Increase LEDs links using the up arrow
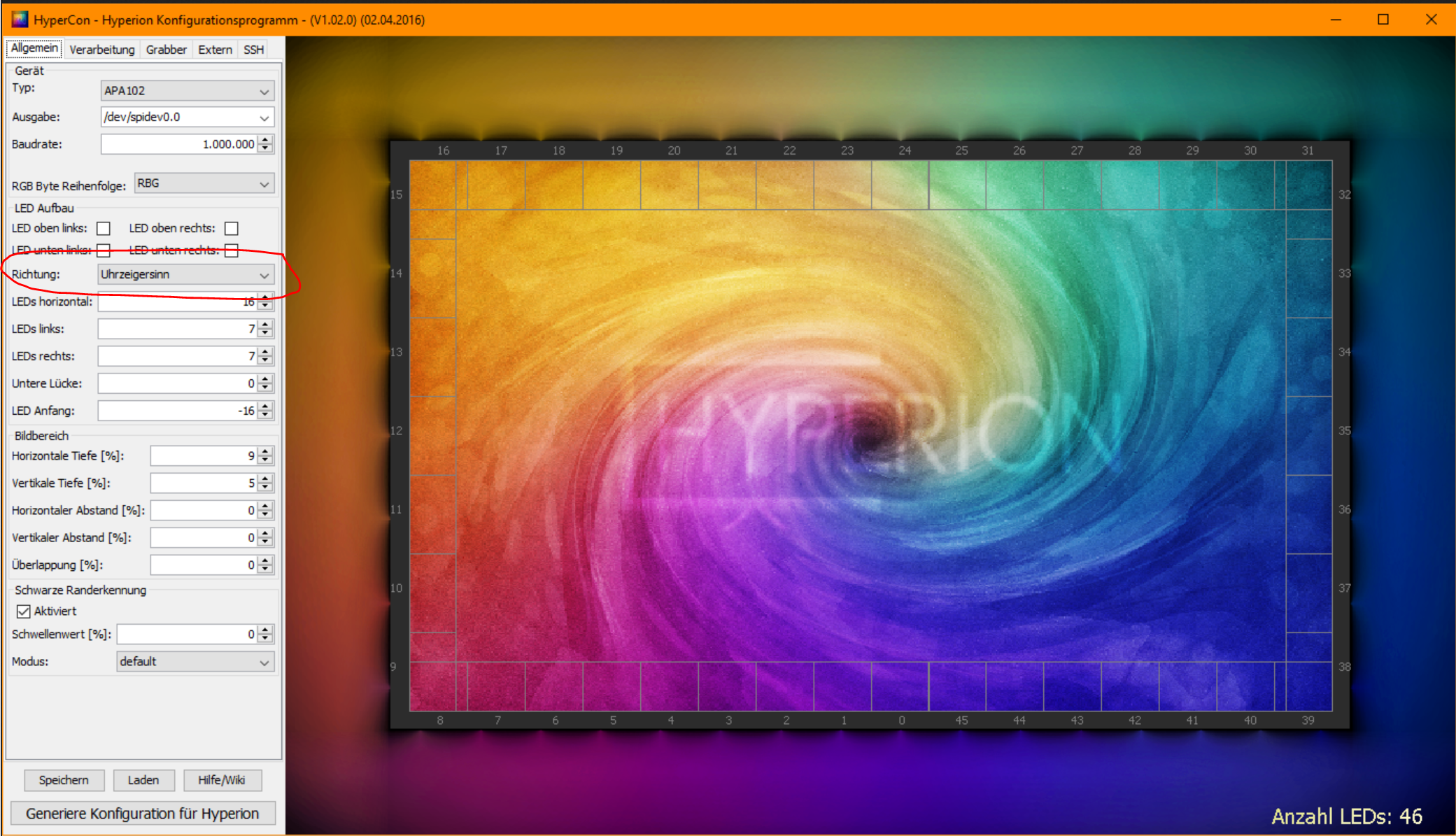The width and height of the screenshot is (1456, 836). coord(265,325)
